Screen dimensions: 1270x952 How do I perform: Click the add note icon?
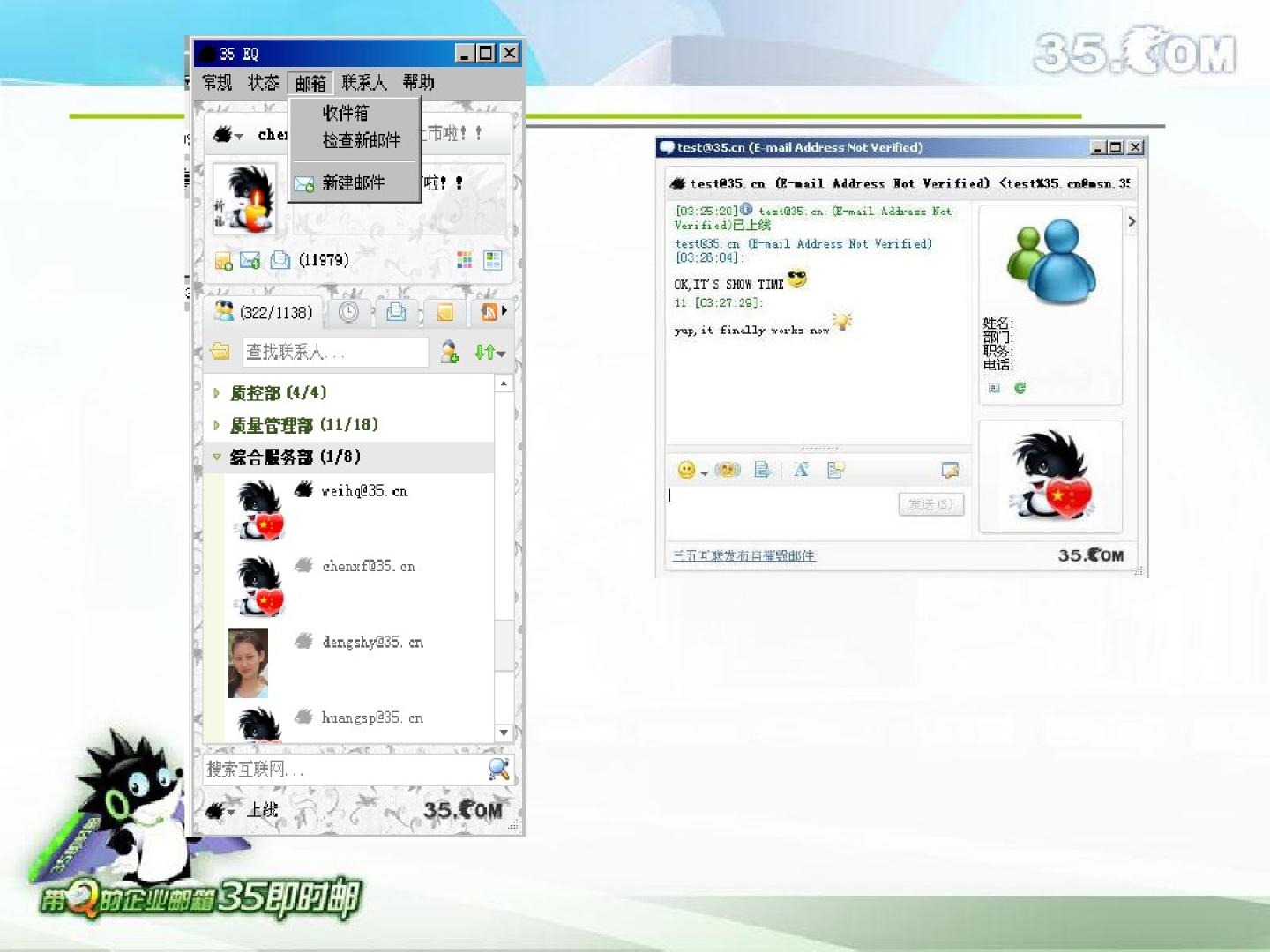223,260
